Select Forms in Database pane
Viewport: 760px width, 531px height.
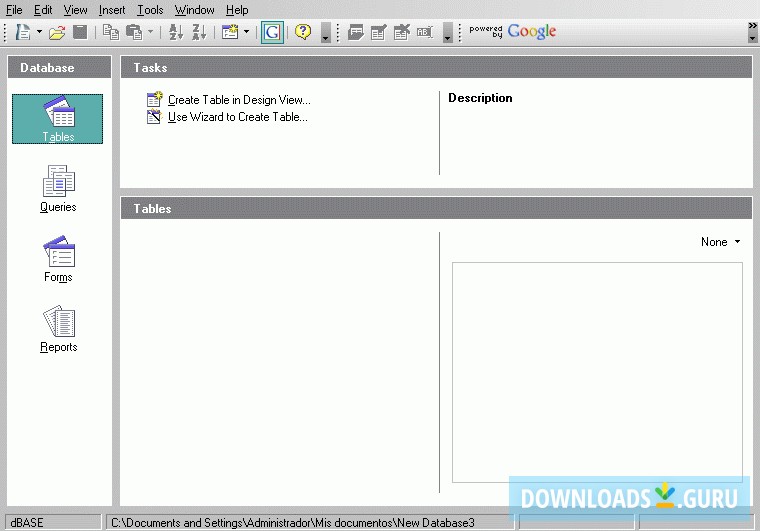(58, 259)
